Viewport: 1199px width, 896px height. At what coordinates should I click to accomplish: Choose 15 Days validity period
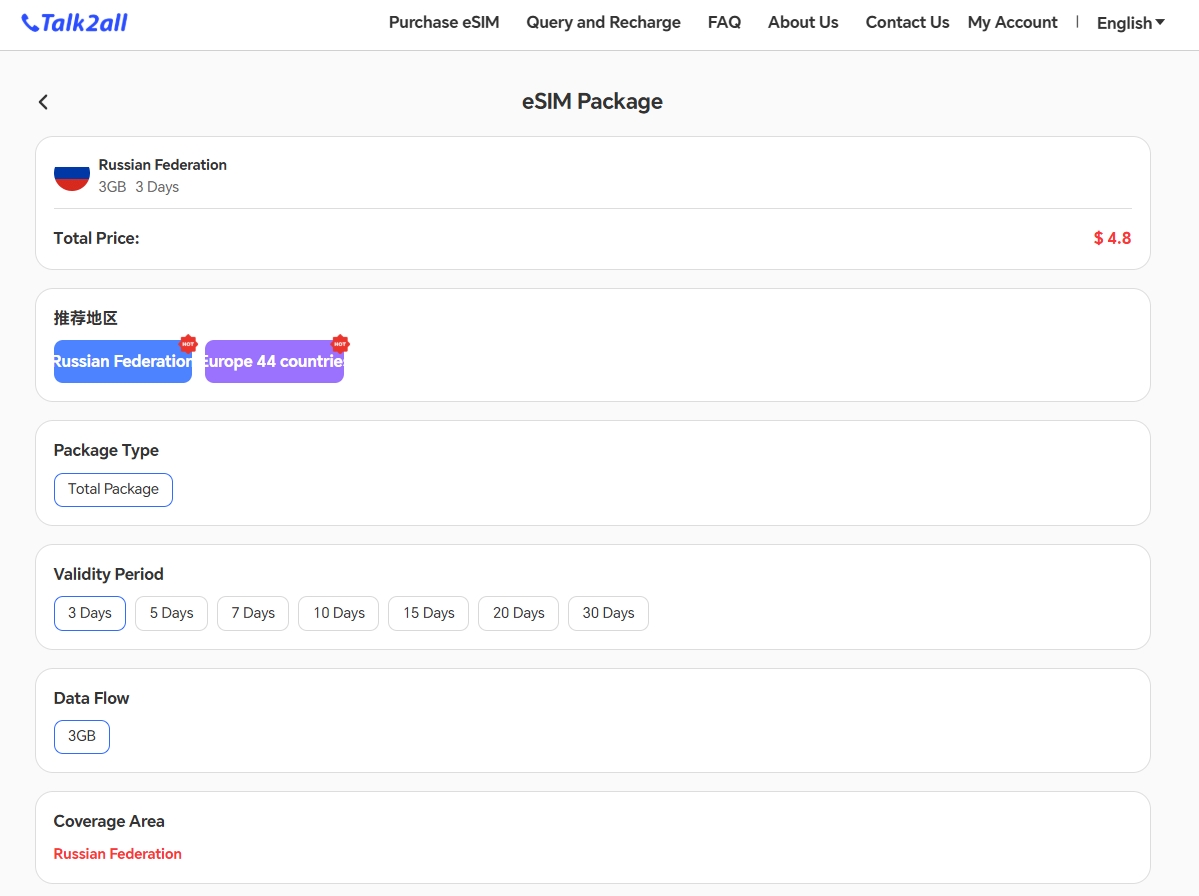[x=429, y=613]
